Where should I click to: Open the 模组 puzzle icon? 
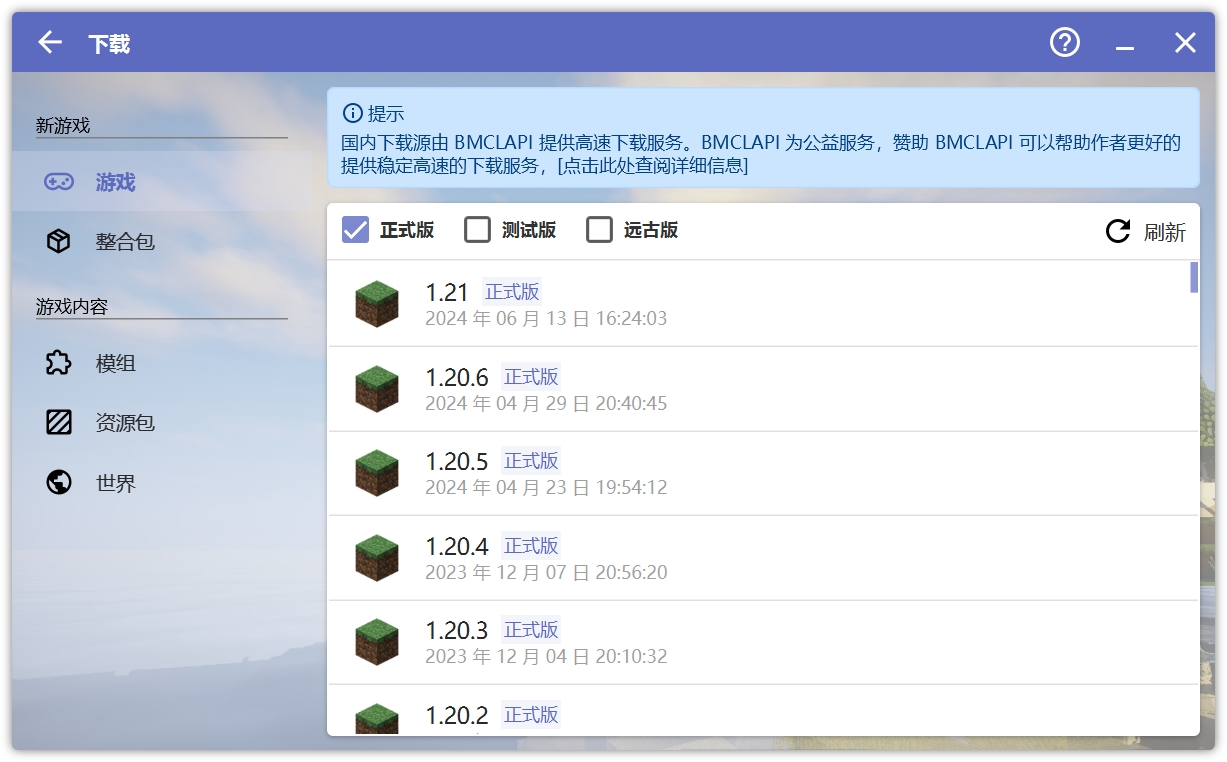(x=59, y=362)
